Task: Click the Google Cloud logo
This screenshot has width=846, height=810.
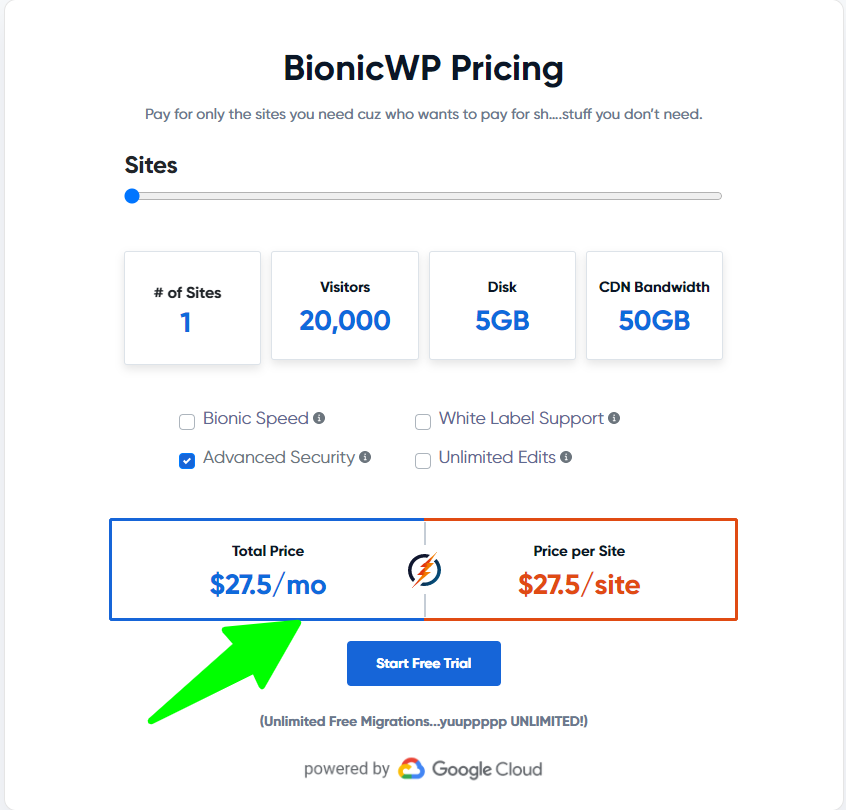Action: point(470,769)
